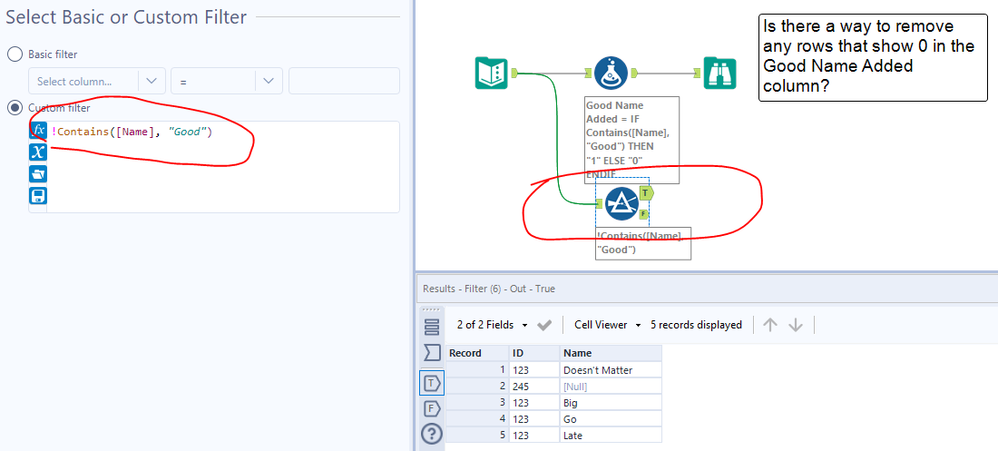The height and width of the screenshot is (451, 998).
Task: Click the Filter tool False output anchor
Action: (x=643, y=214)
